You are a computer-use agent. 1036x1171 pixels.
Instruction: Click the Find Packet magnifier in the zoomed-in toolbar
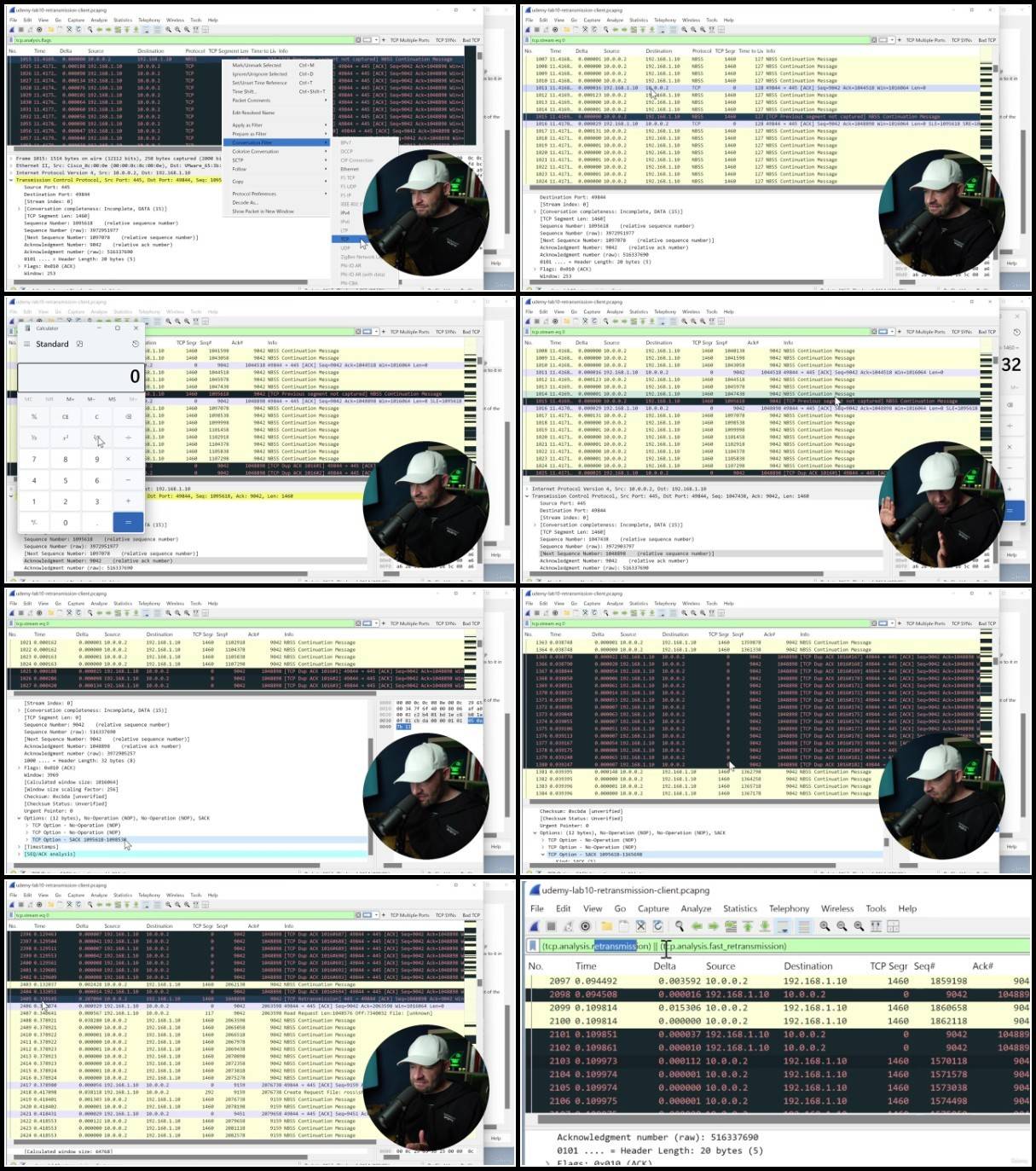point(680,926)
